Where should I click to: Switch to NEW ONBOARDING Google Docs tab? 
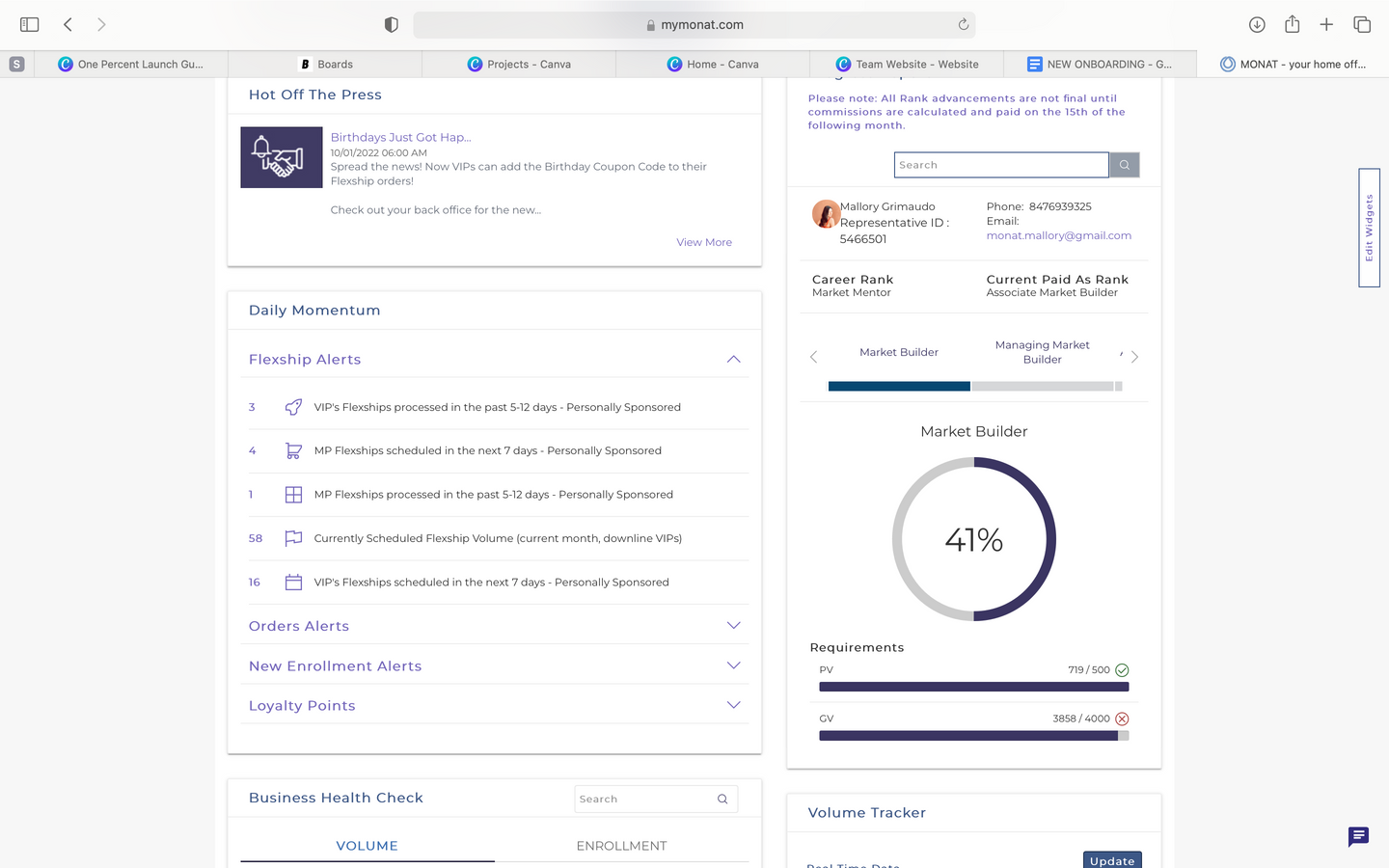(x=1100, y=64)
